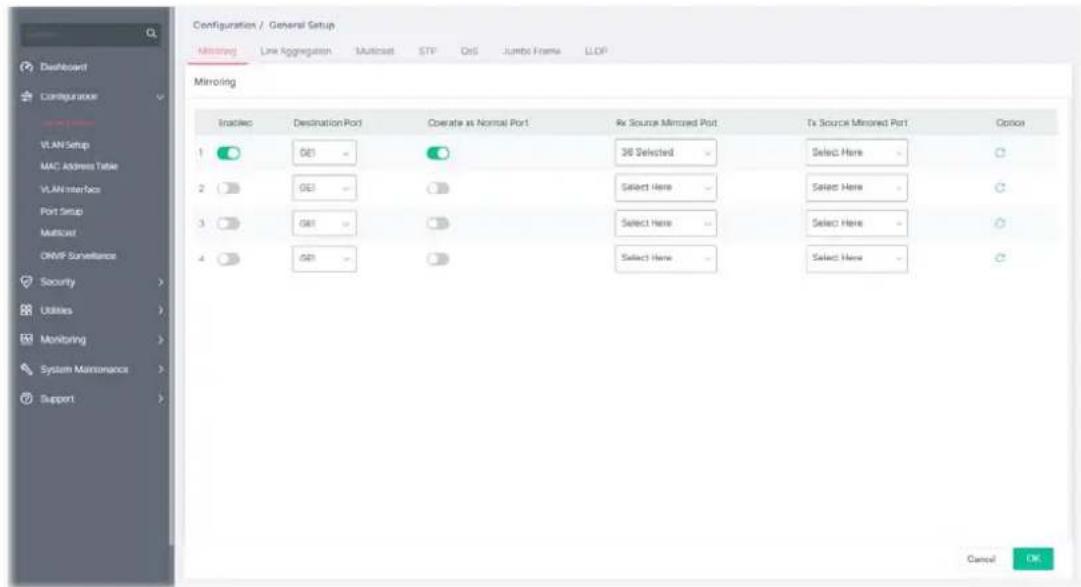Open ONVIF Surveillance in the sidebar

pos(78,256)
